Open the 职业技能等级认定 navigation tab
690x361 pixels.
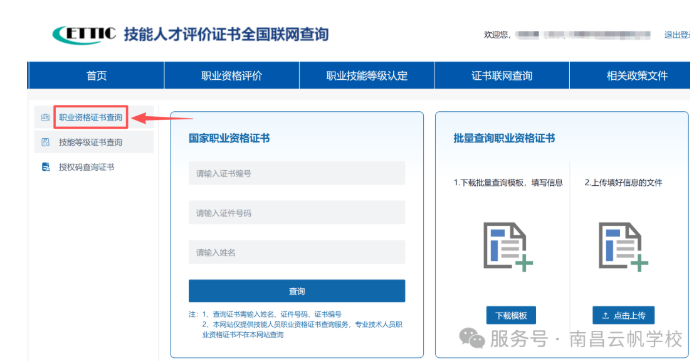pos(367,76)
